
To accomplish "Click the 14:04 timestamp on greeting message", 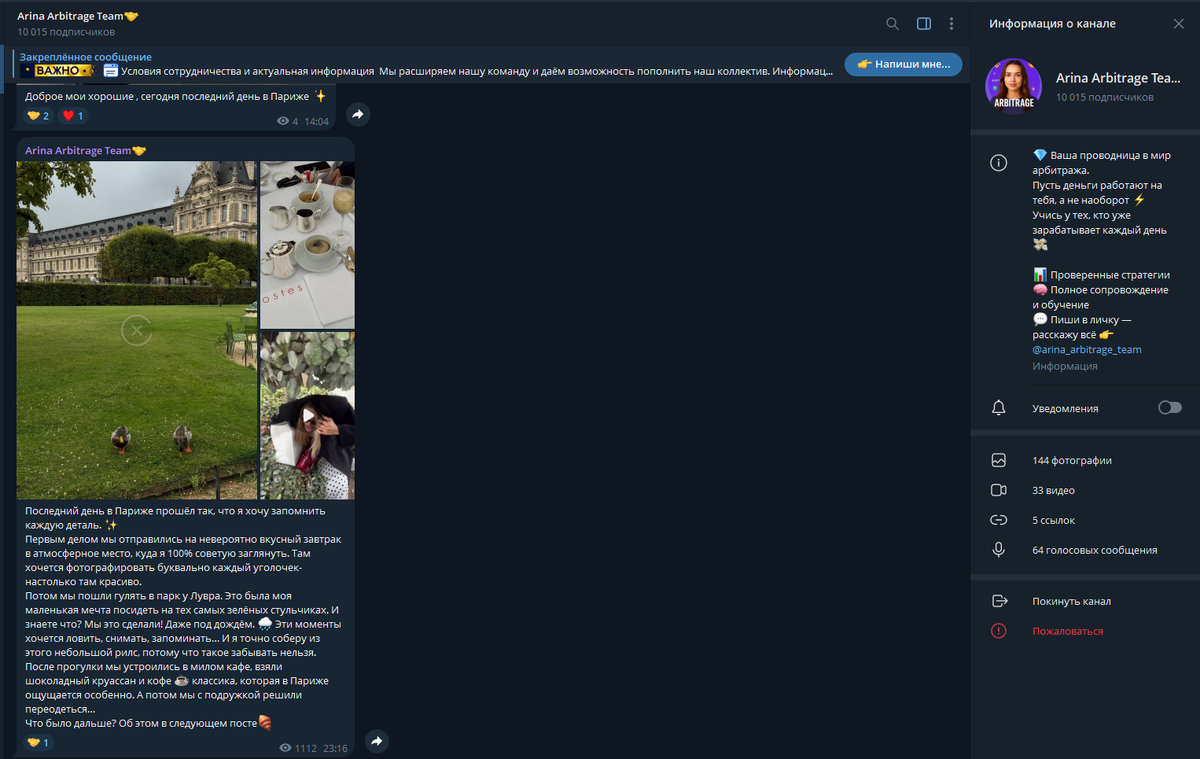I will 316,121.
